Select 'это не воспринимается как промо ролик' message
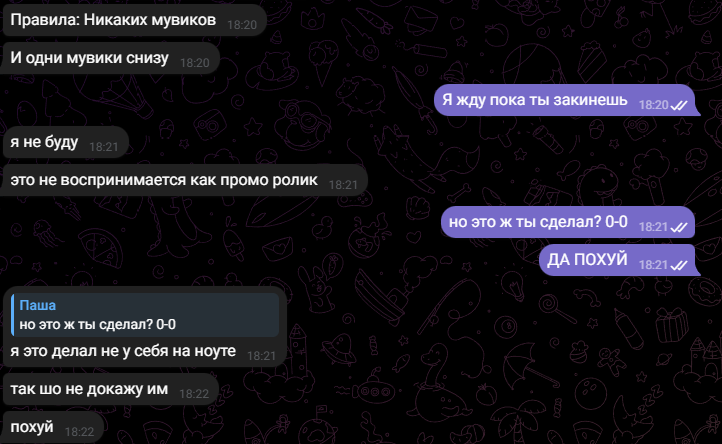 (184, 180)
